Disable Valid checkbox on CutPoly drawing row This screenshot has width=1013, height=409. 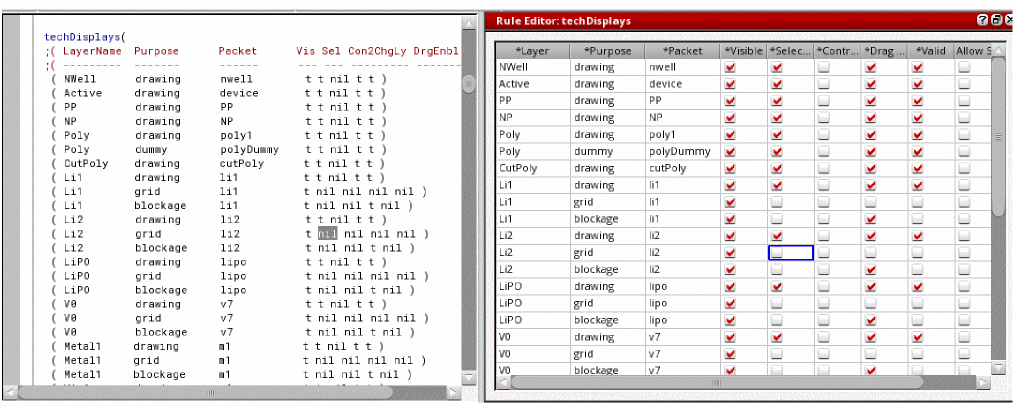pos(917,169)
